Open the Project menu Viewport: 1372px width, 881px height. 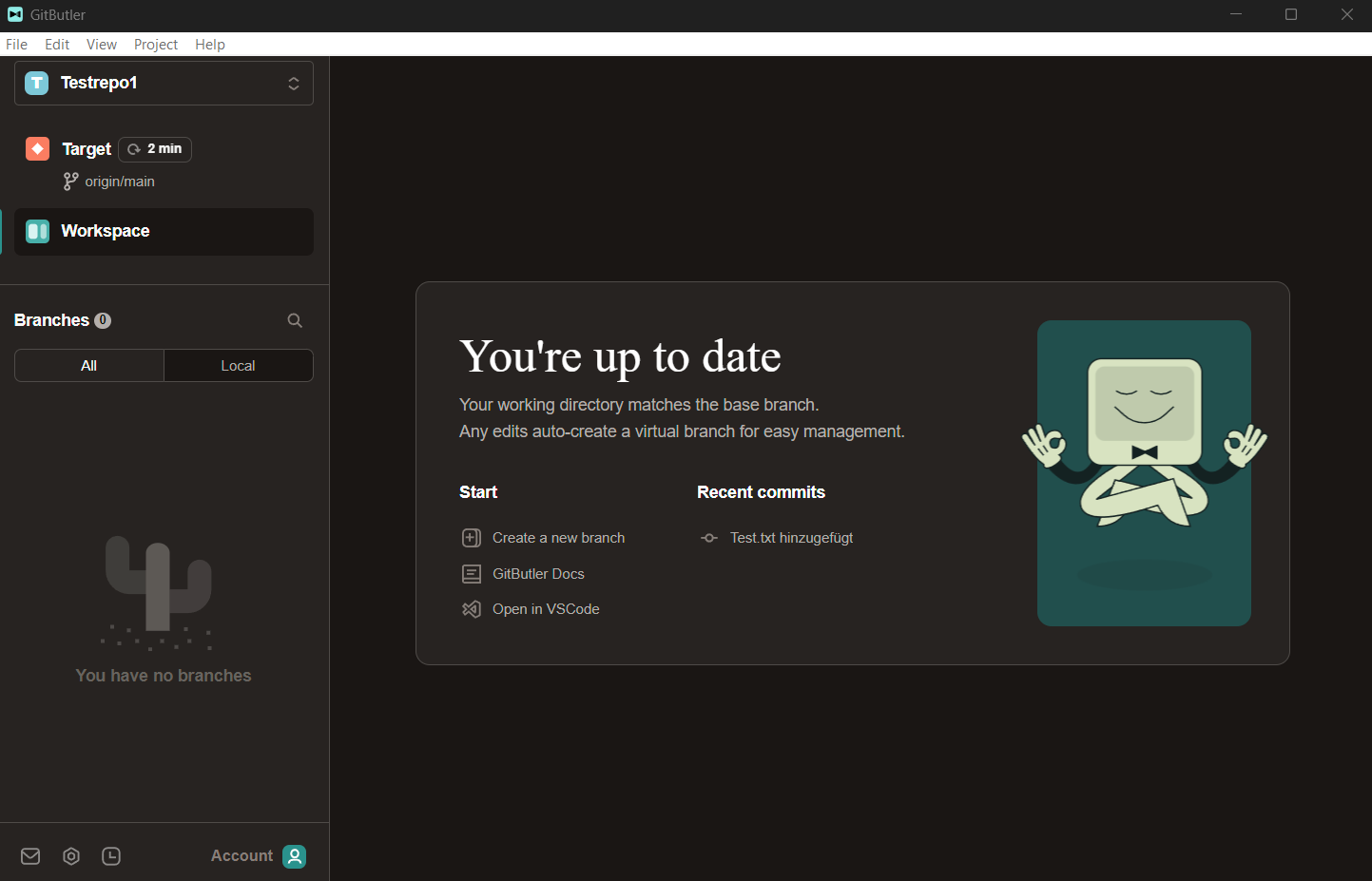click(x=156, y=45)
